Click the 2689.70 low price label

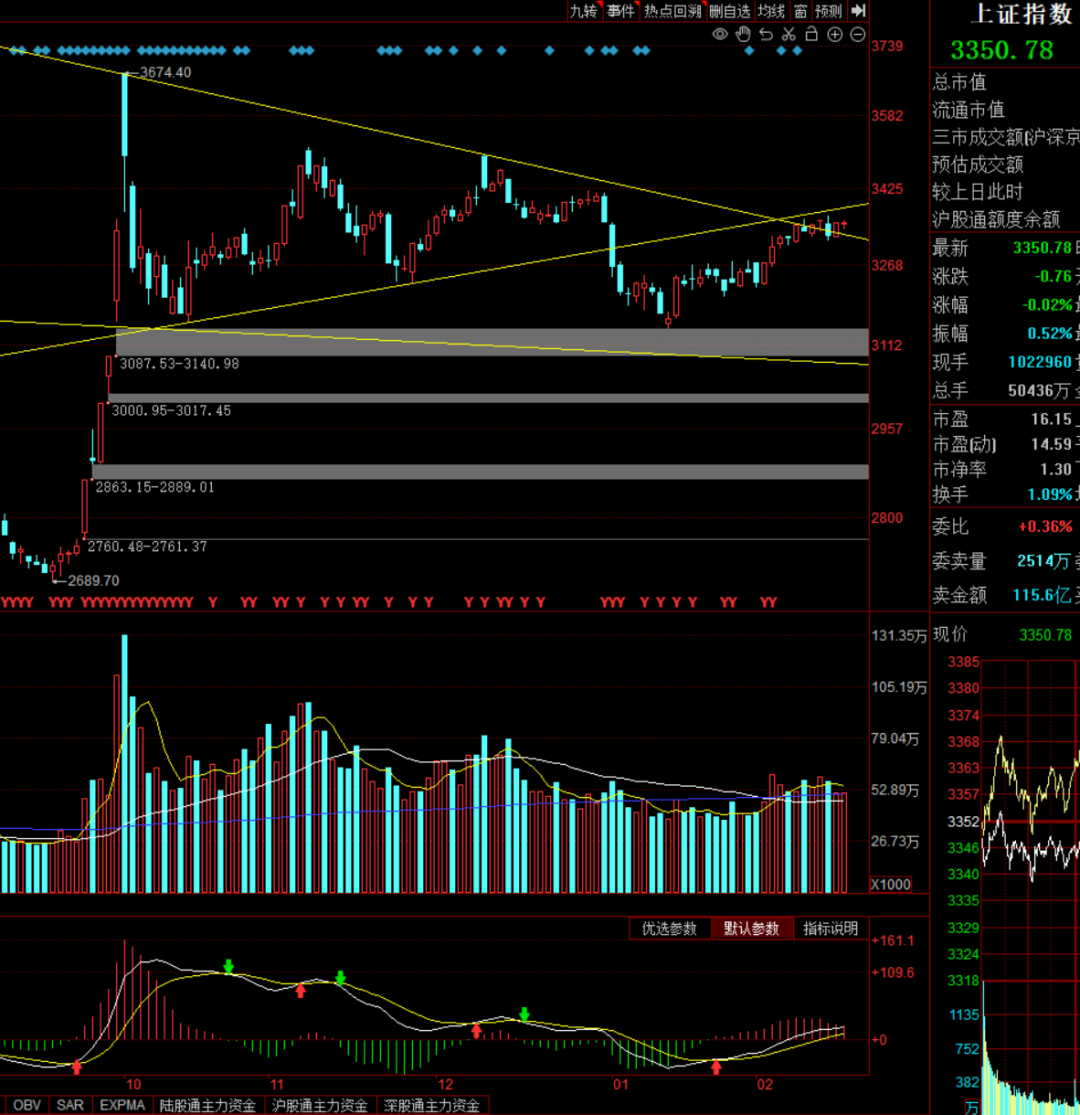(x=94, y=580)
